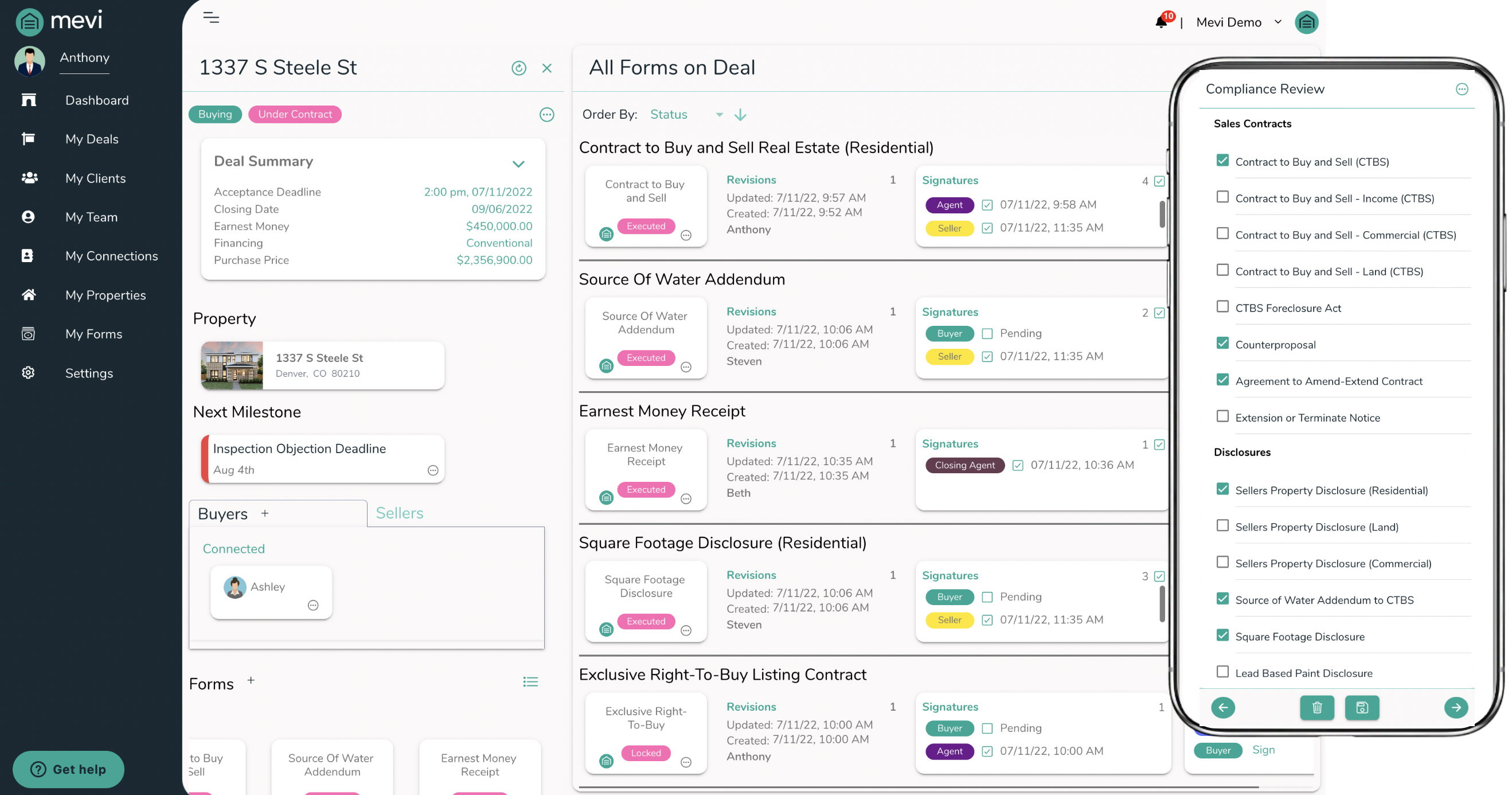Reverse sort order with down arrow
Viewport: 1512px width, 795px height.
pyautogui.click(x=740, y=115)
